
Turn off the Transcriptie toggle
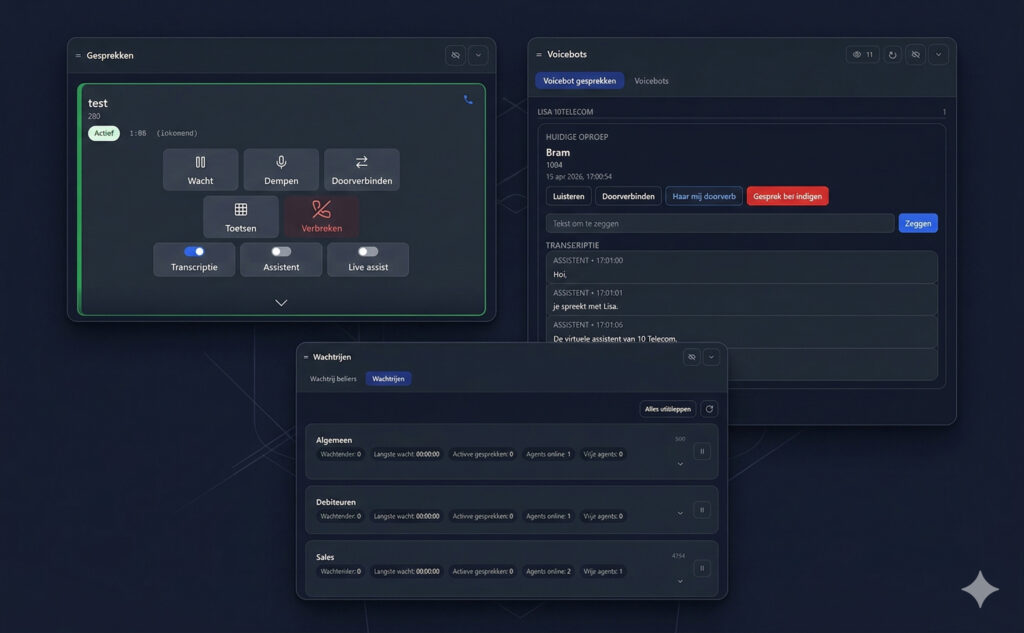194,252
